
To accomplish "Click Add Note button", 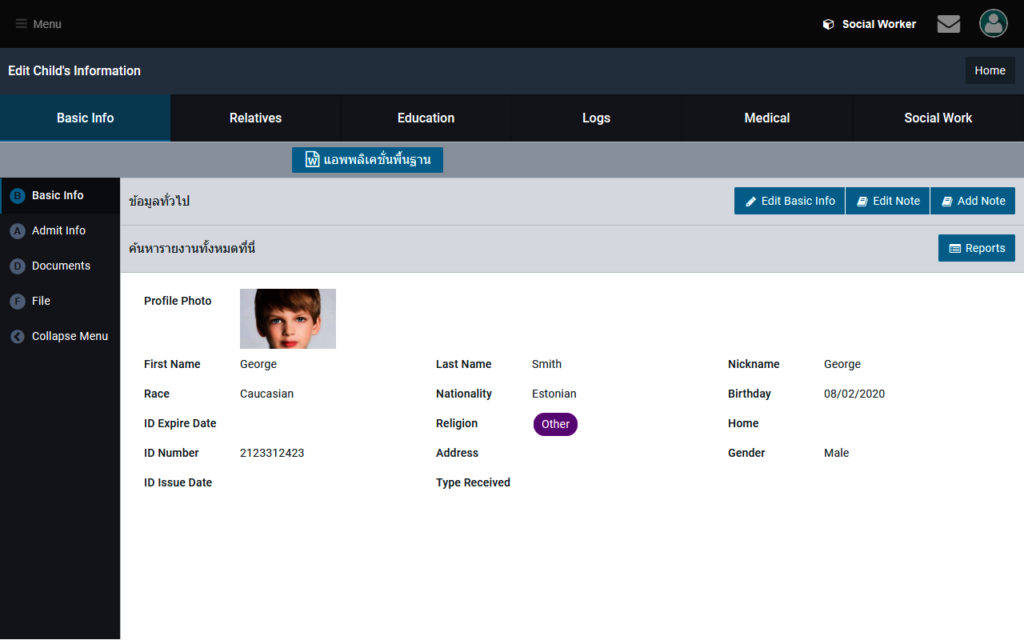I will point(972,201).
